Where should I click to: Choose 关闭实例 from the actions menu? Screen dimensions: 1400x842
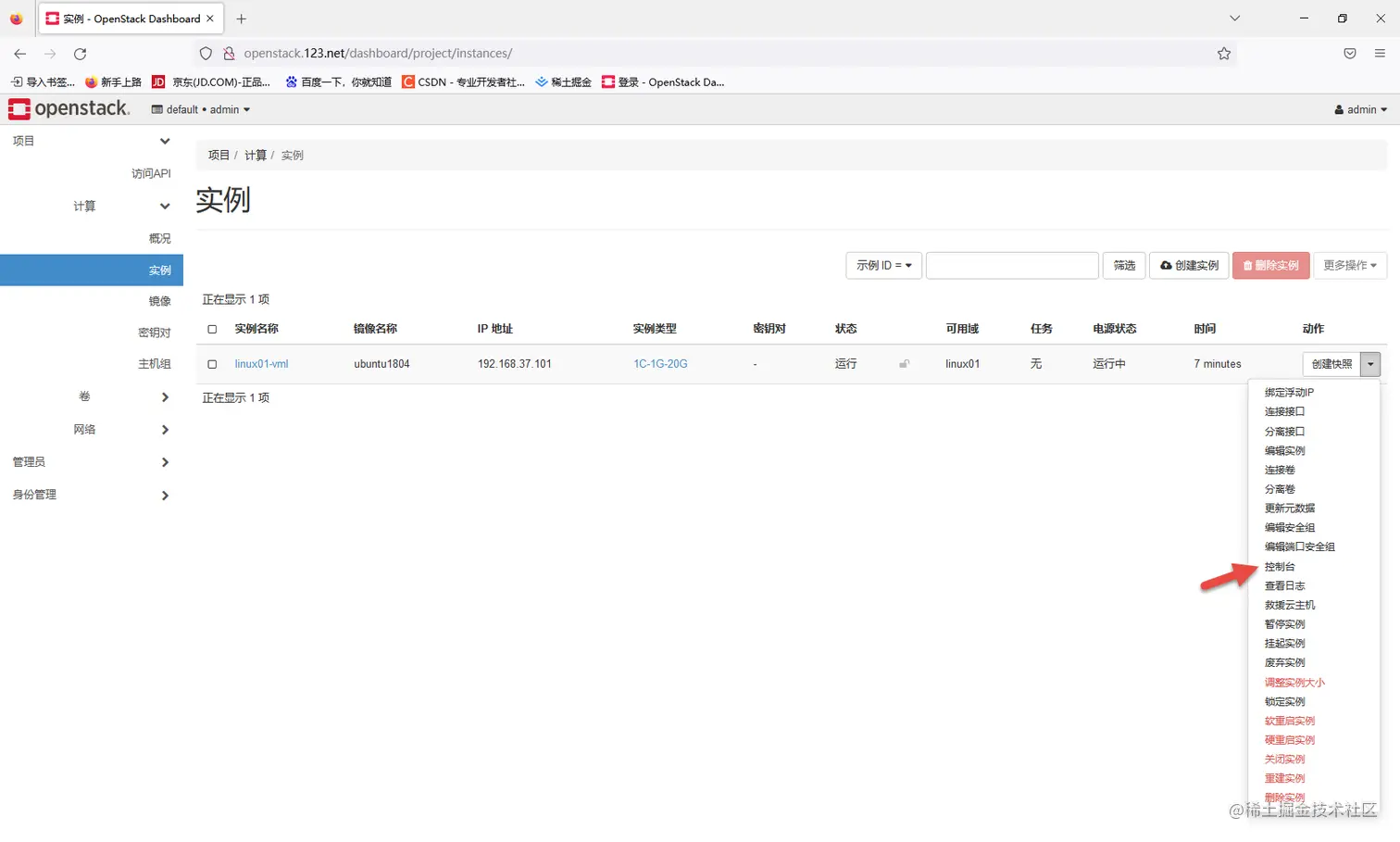tap(1284, 760)
